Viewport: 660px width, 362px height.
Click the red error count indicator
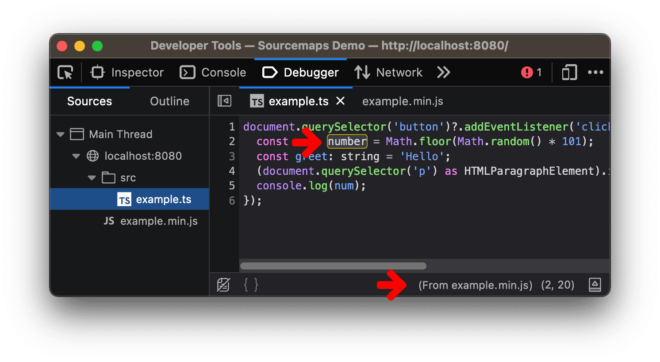coord(531,73)
